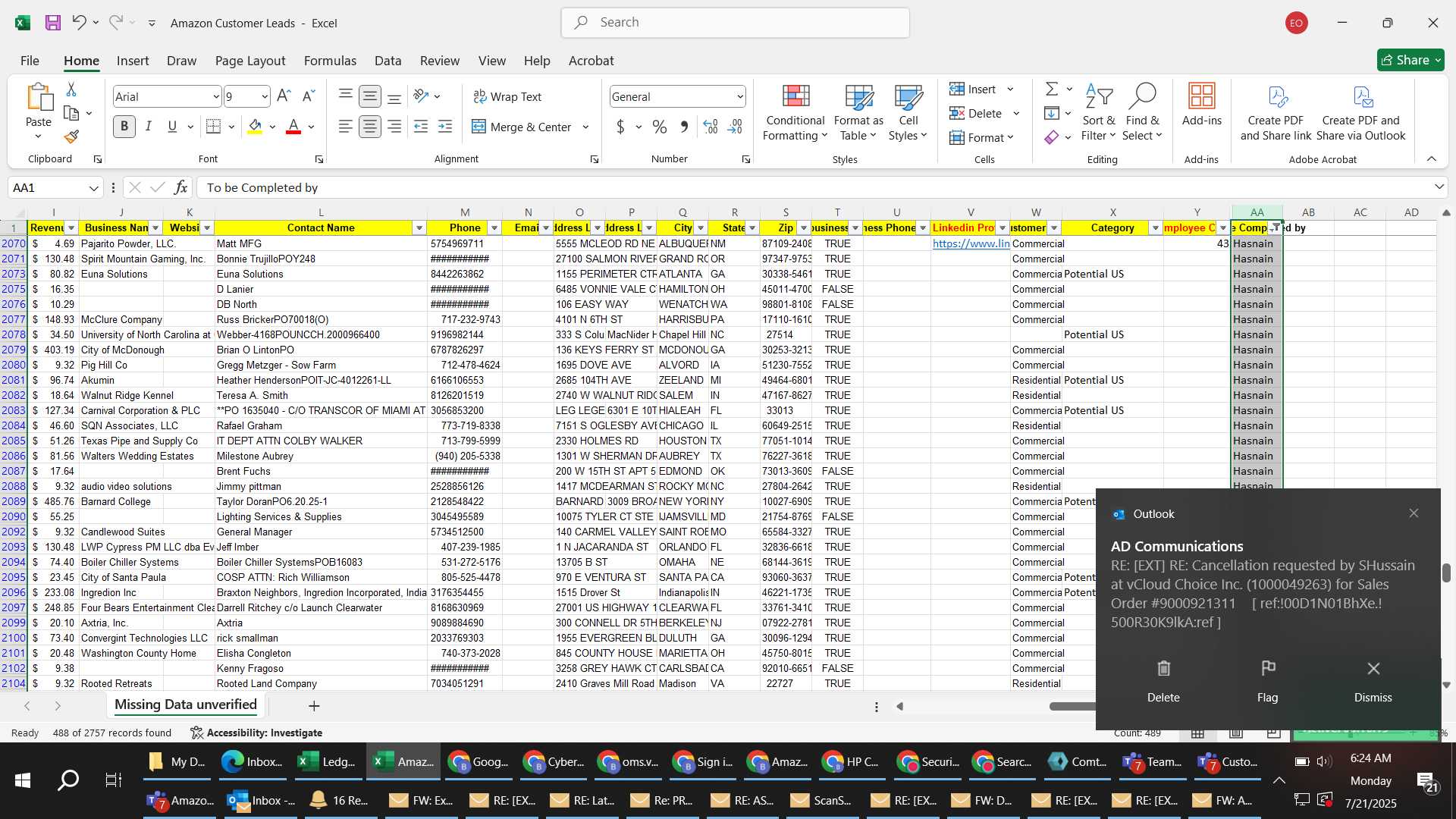Viewport: 1456px width, 819px height.
Task: Open filter dropdown for Contact Name column
Action: coord(419,228)
